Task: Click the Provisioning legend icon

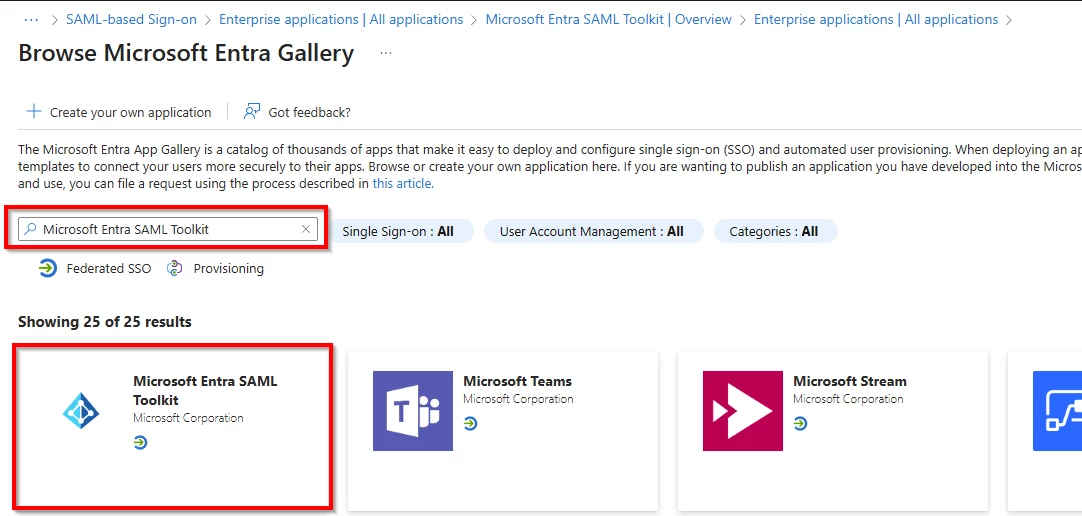Action: pyautogui.click(x=175, y=268)
